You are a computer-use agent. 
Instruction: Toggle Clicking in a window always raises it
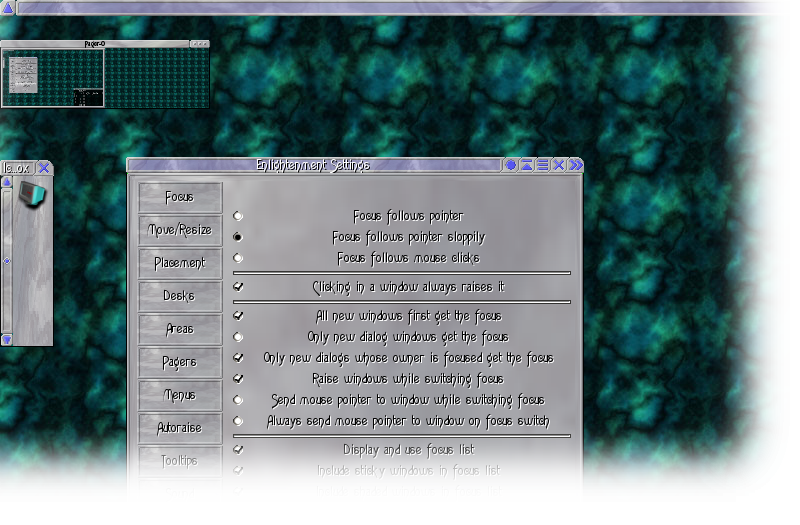pyautogui.click(x=238, y=287)
